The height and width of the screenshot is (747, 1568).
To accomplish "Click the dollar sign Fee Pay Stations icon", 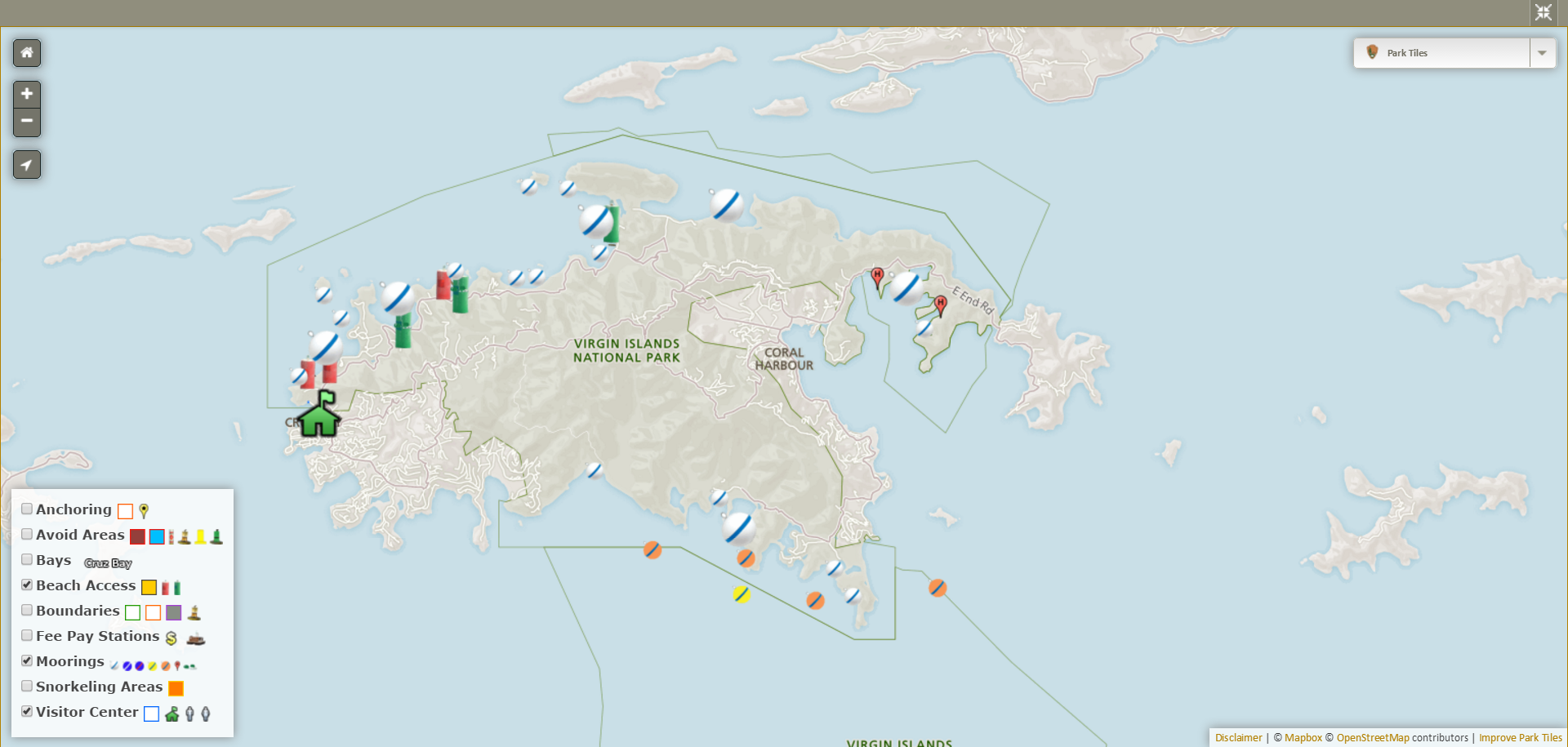I will [x=171, y=638].
